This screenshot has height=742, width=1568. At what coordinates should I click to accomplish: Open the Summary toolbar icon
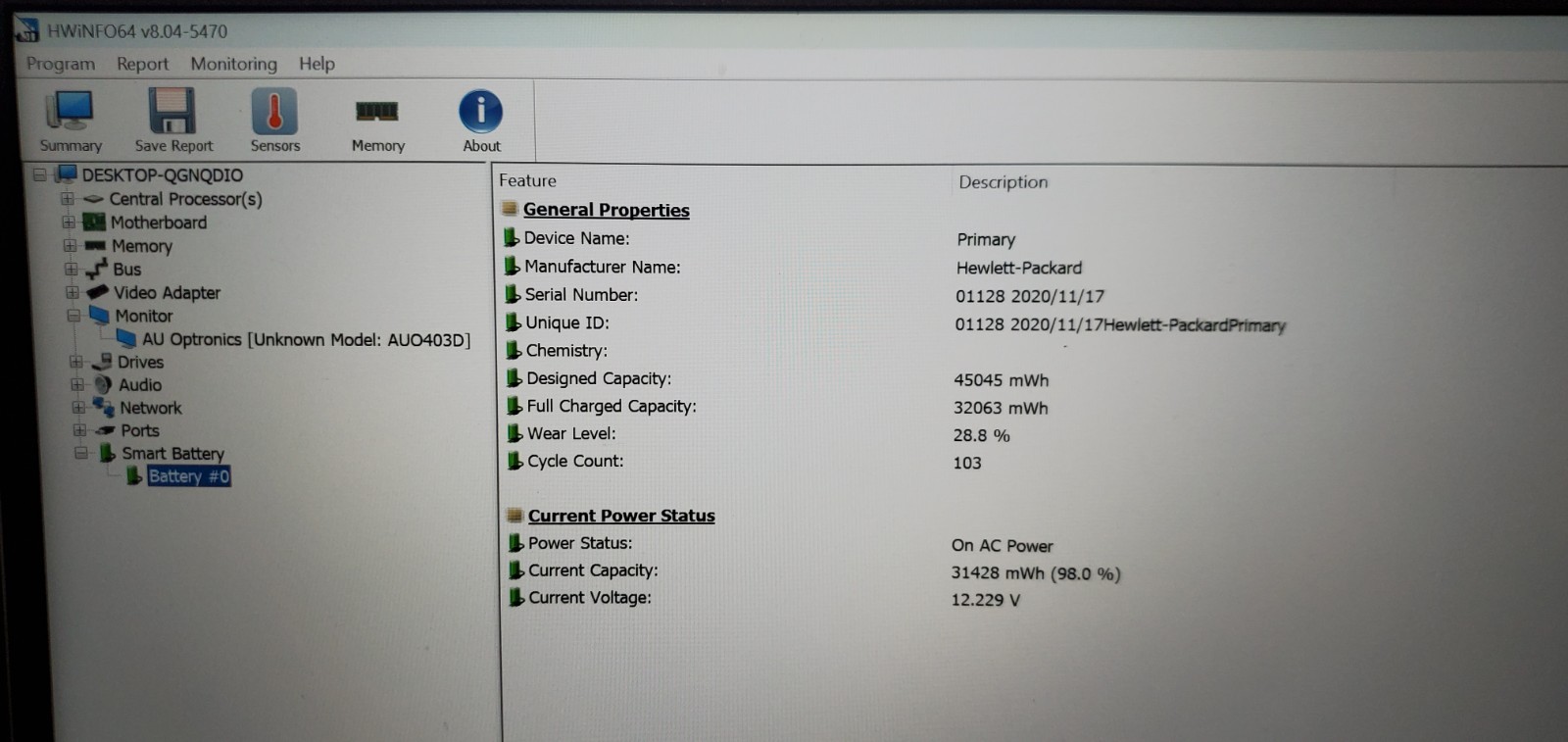click(x=70, y=113)
